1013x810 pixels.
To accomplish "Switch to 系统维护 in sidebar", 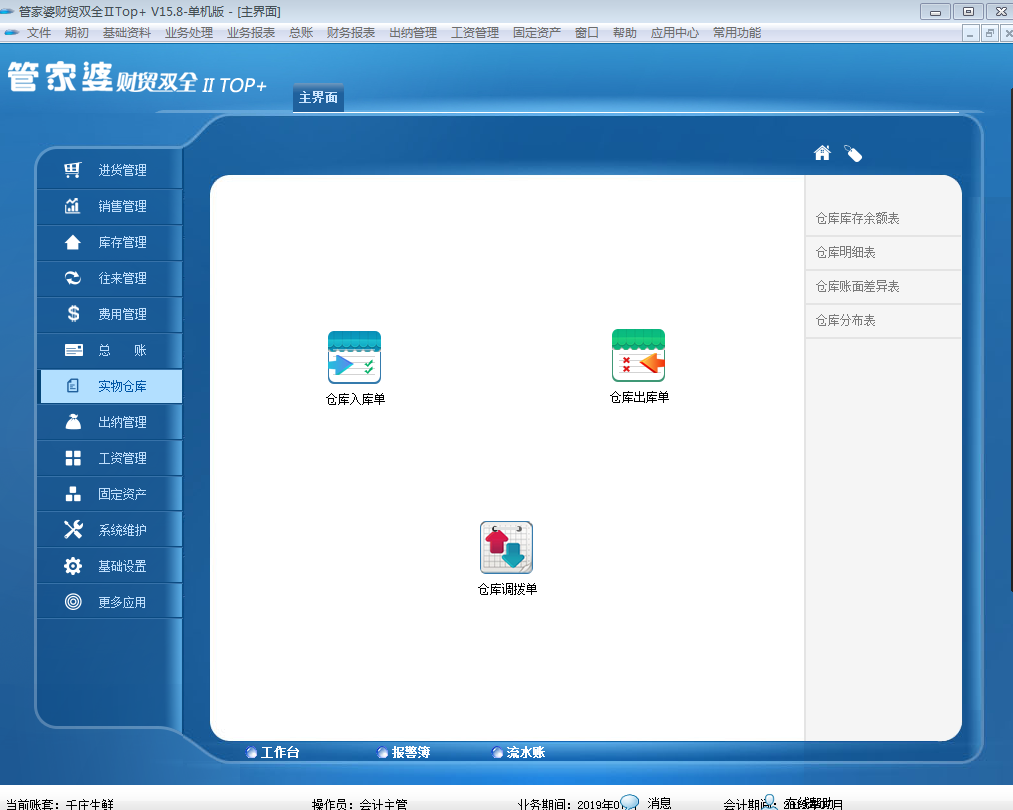I will point(110,530).
